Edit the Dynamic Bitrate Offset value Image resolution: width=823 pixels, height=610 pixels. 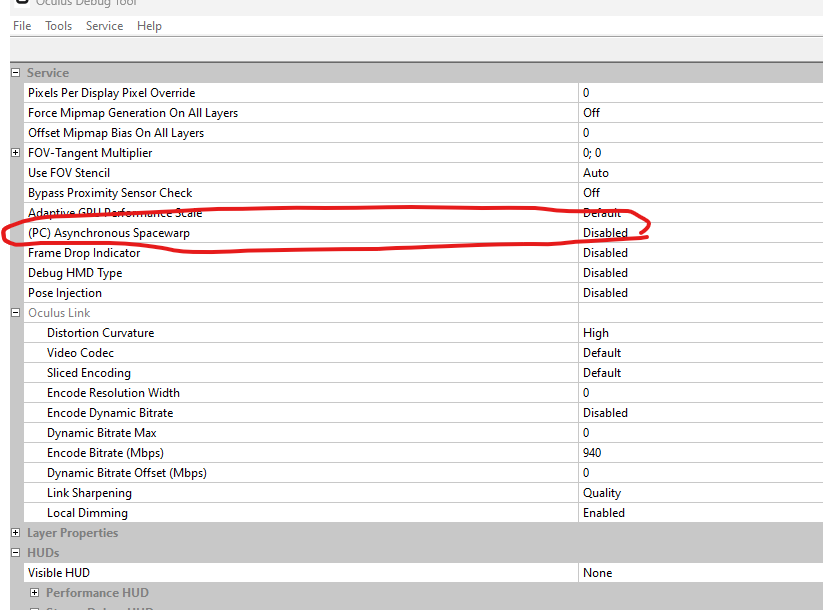tap(701, 473)
